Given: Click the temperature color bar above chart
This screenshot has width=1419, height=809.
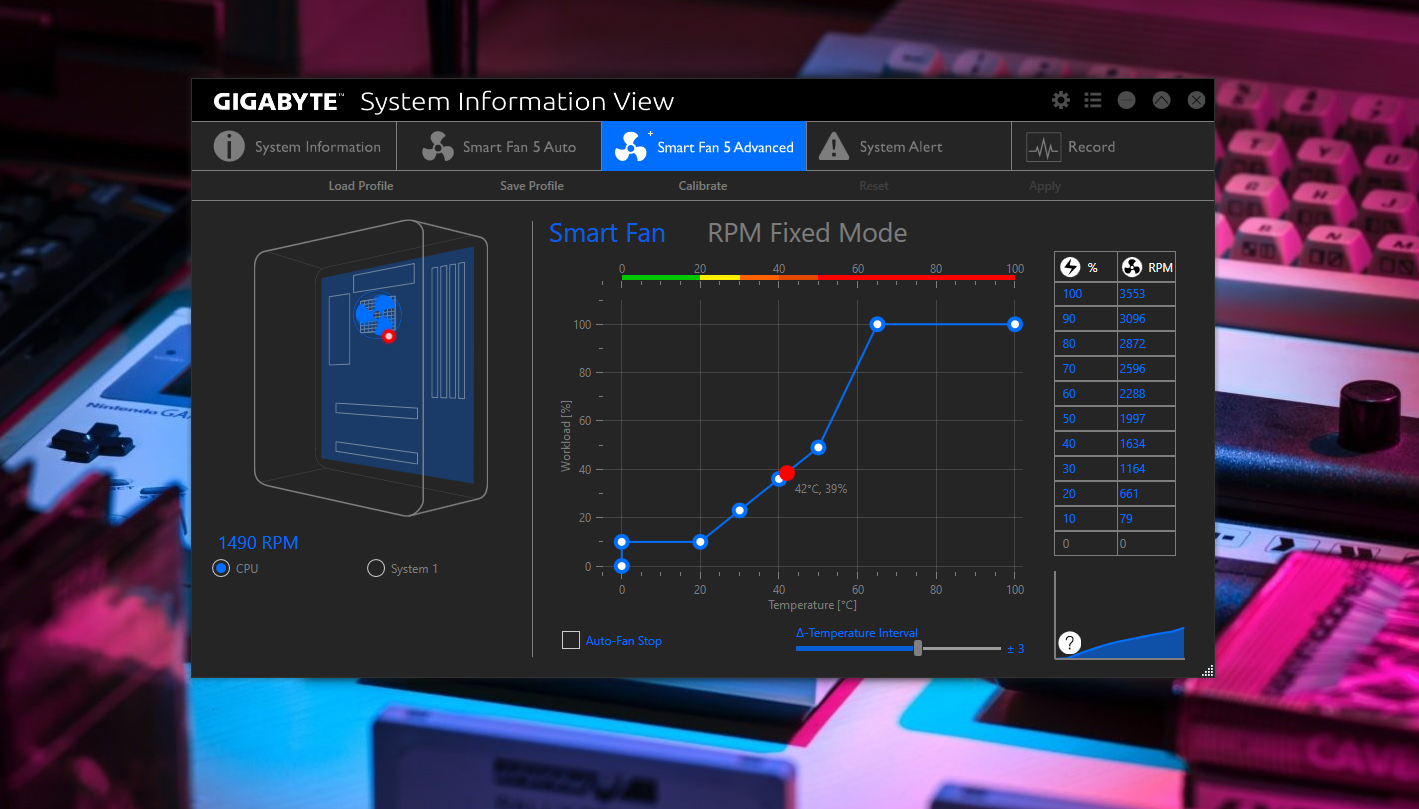Looking at the screenshot, I should coord(818,277).
